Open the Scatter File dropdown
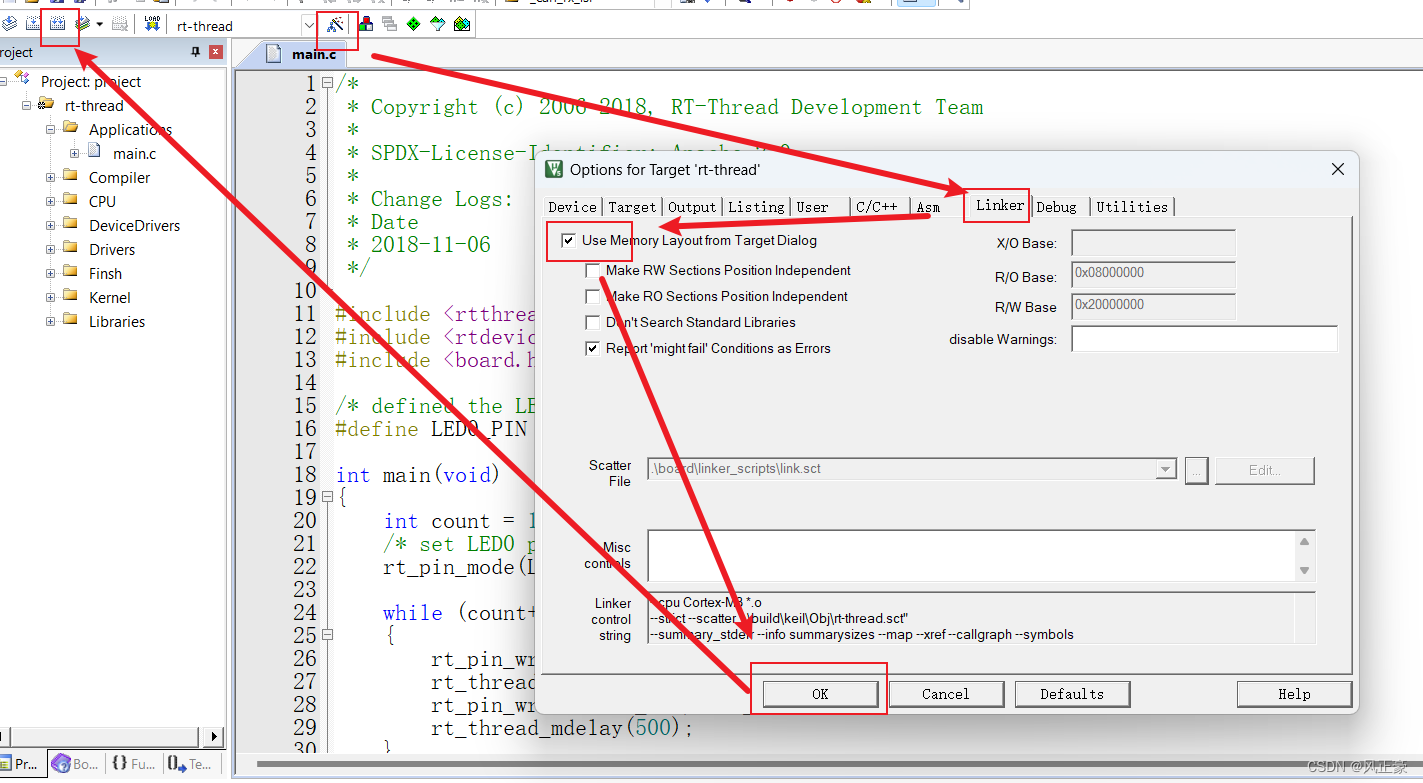 coord(1165,470)
